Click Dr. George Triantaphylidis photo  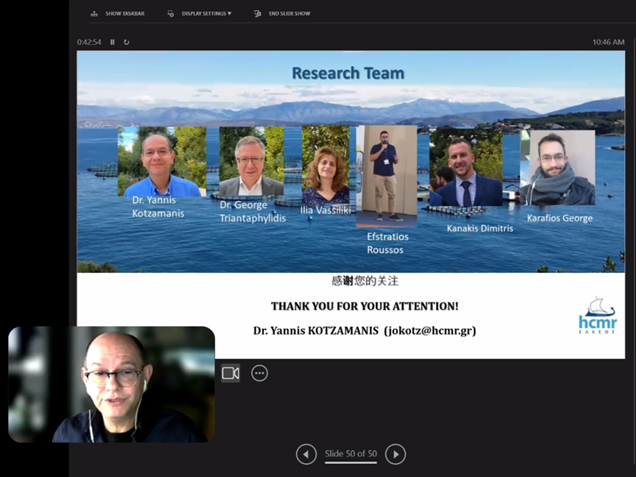pyautogui.click(x=251, y=161)
